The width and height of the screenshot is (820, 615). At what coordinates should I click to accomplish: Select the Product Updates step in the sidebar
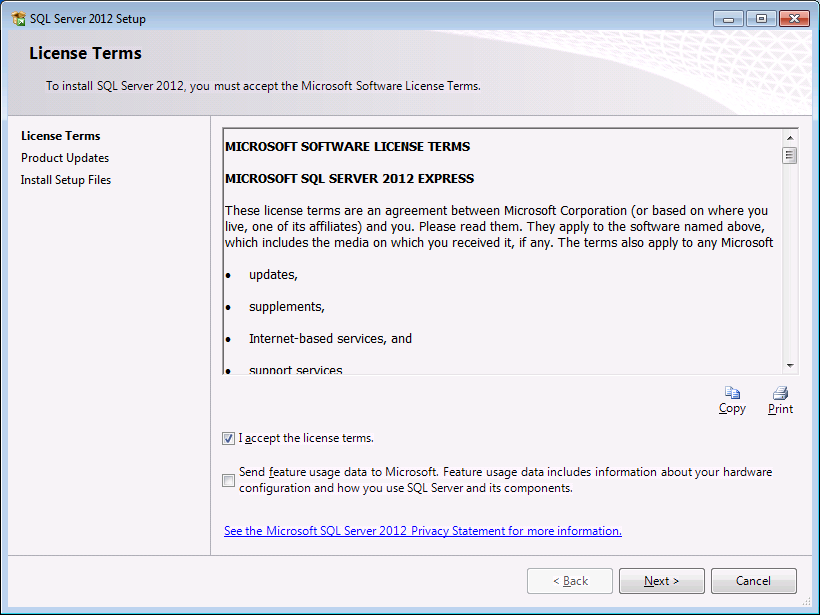tap(65, 158)
